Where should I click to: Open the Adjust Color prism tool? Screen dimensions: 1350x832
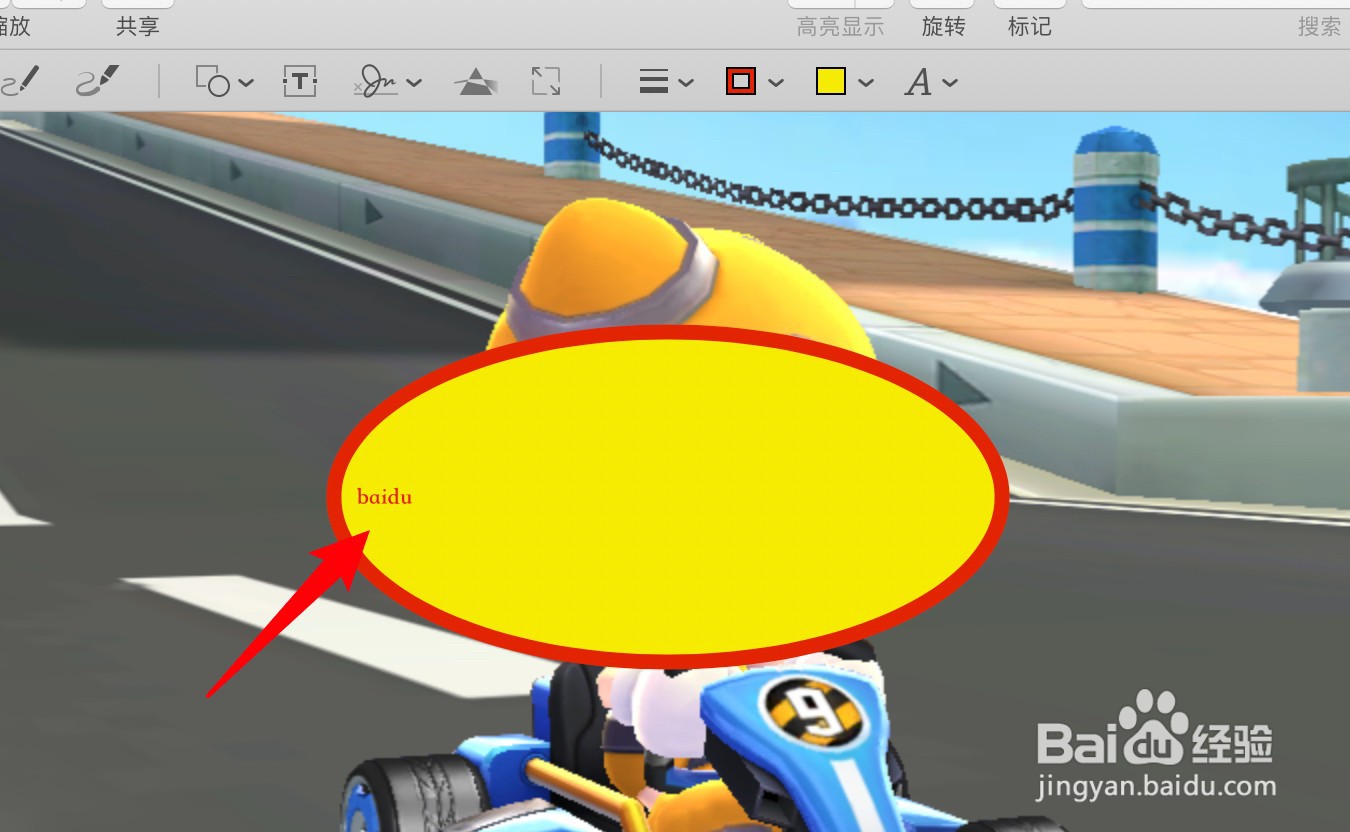tap(476, 82)
